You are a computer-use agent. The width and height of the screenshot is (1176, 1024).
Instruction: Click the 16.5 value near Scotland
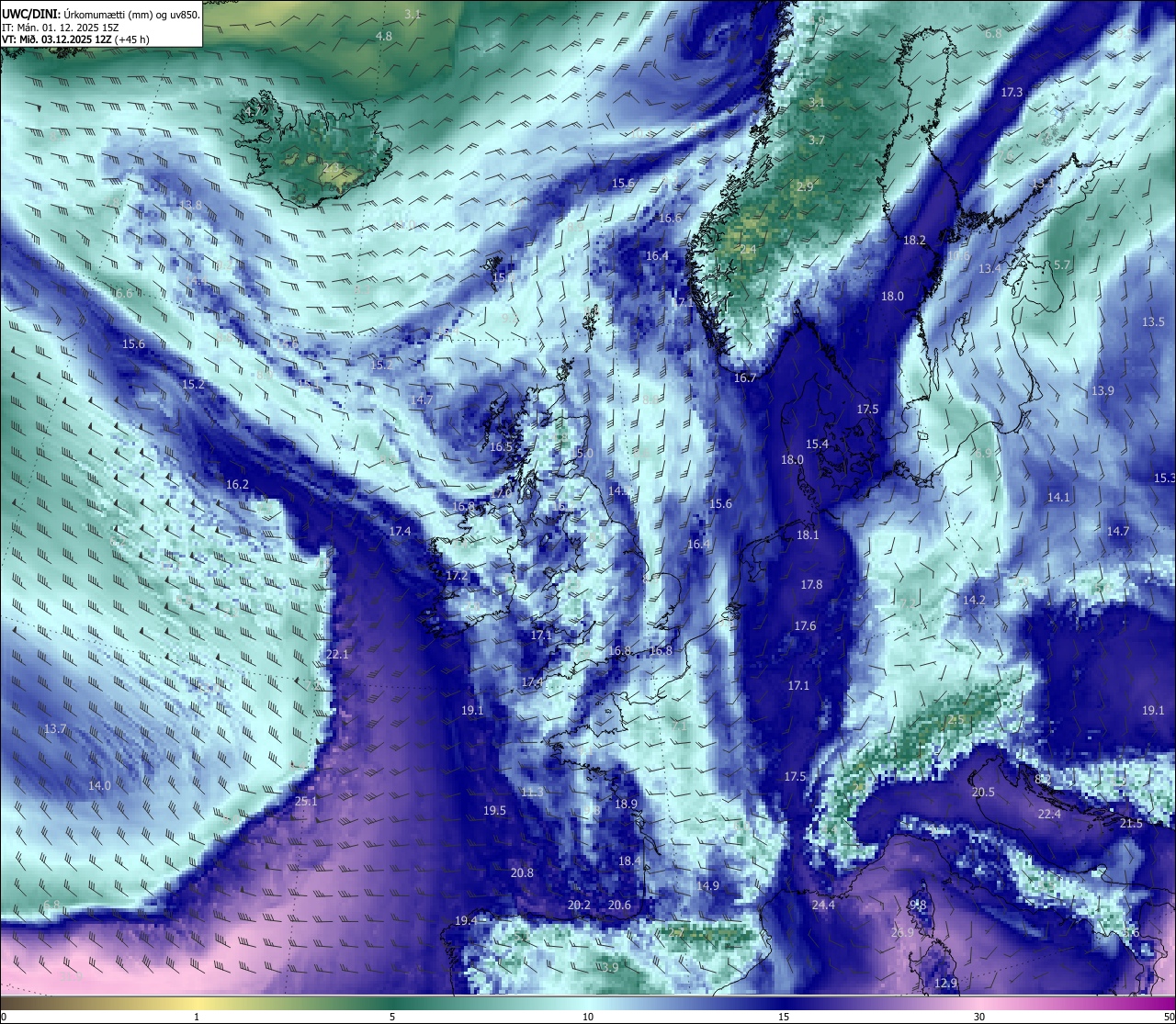501,446
